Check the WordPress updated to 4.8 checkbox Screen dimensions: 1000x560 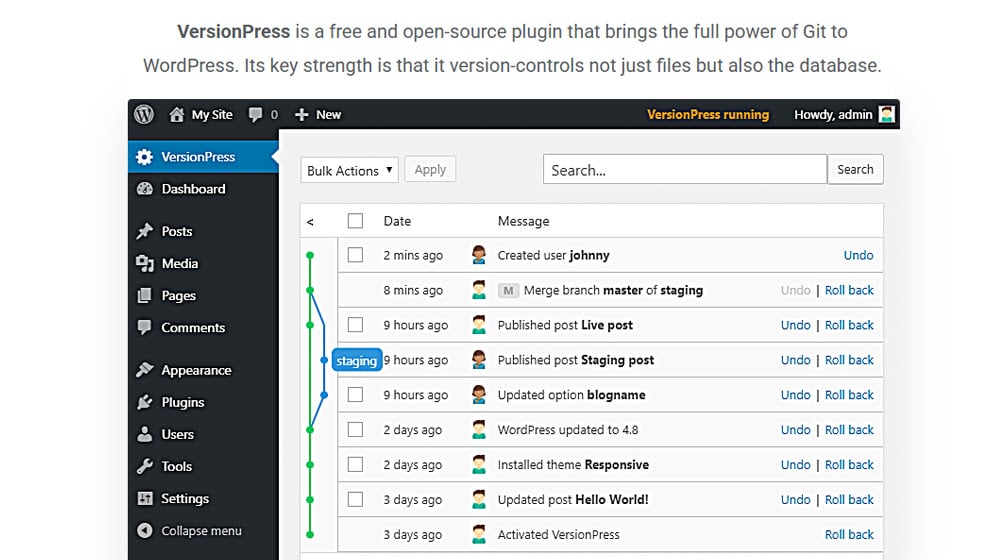355,430
